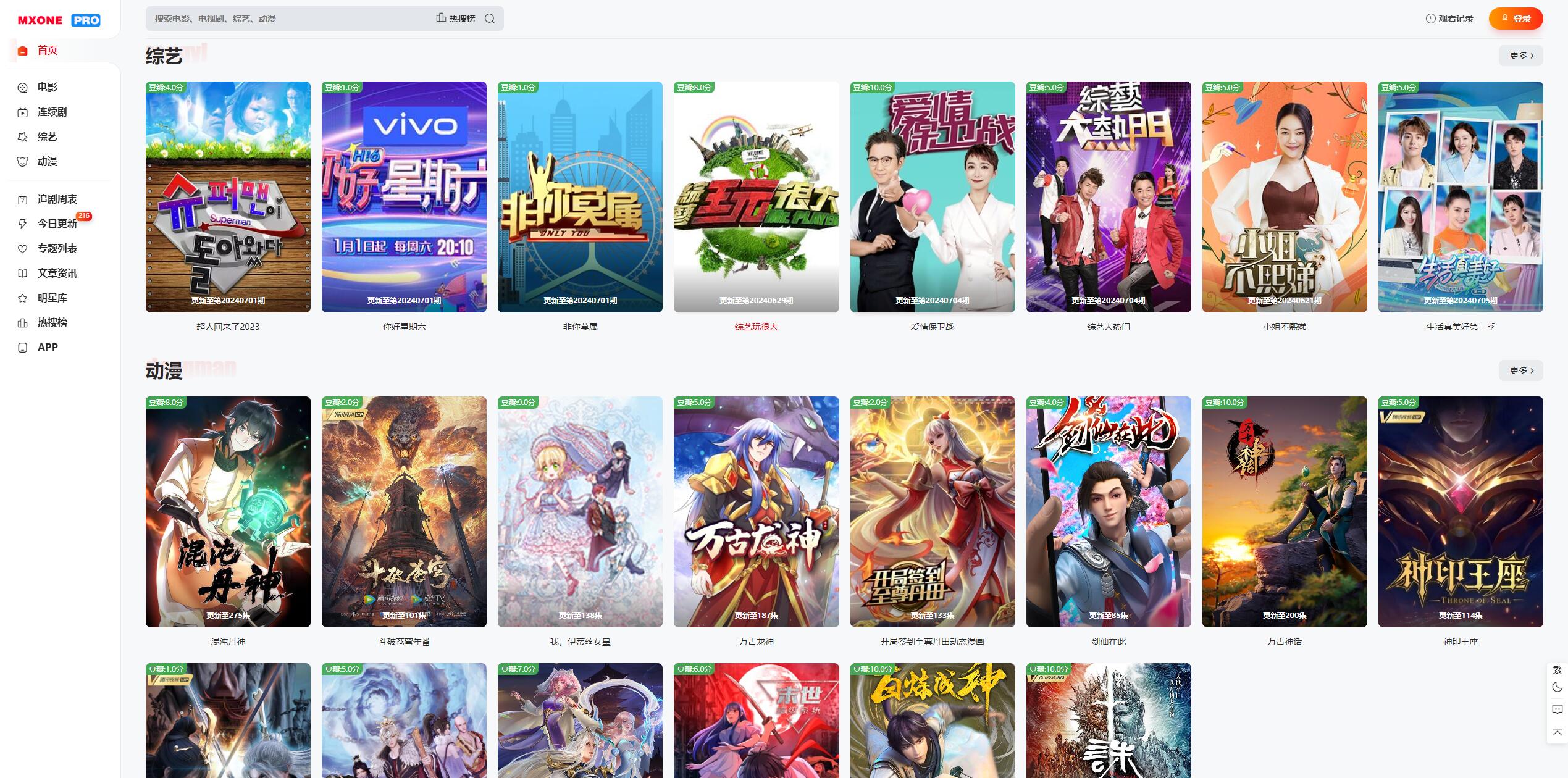Click the 观看记录 clock icon
This screenshot has height=778, width=1568.
tap(1430, 19)
